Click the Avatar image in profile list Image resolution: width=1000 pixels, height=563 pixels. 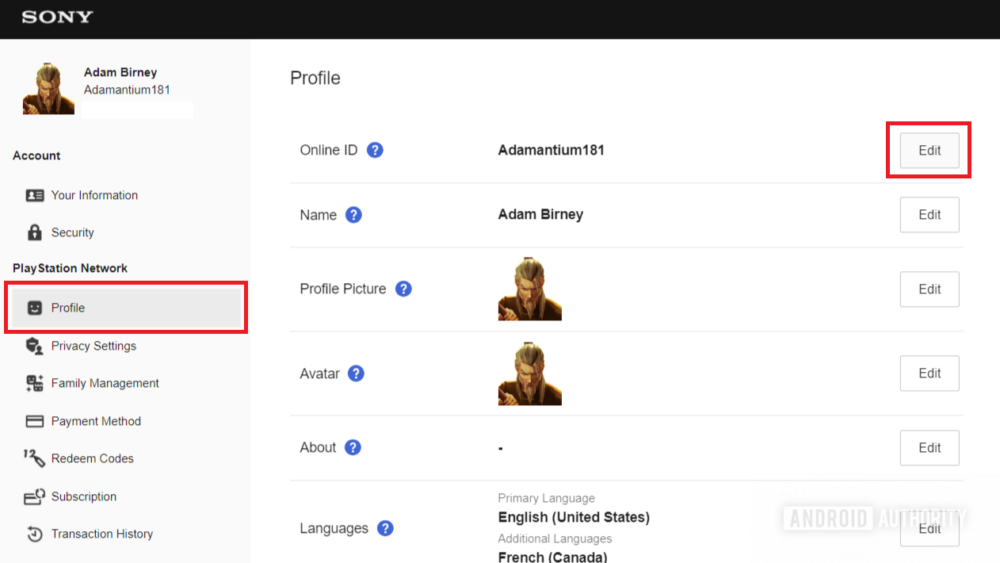coord(530,373)
